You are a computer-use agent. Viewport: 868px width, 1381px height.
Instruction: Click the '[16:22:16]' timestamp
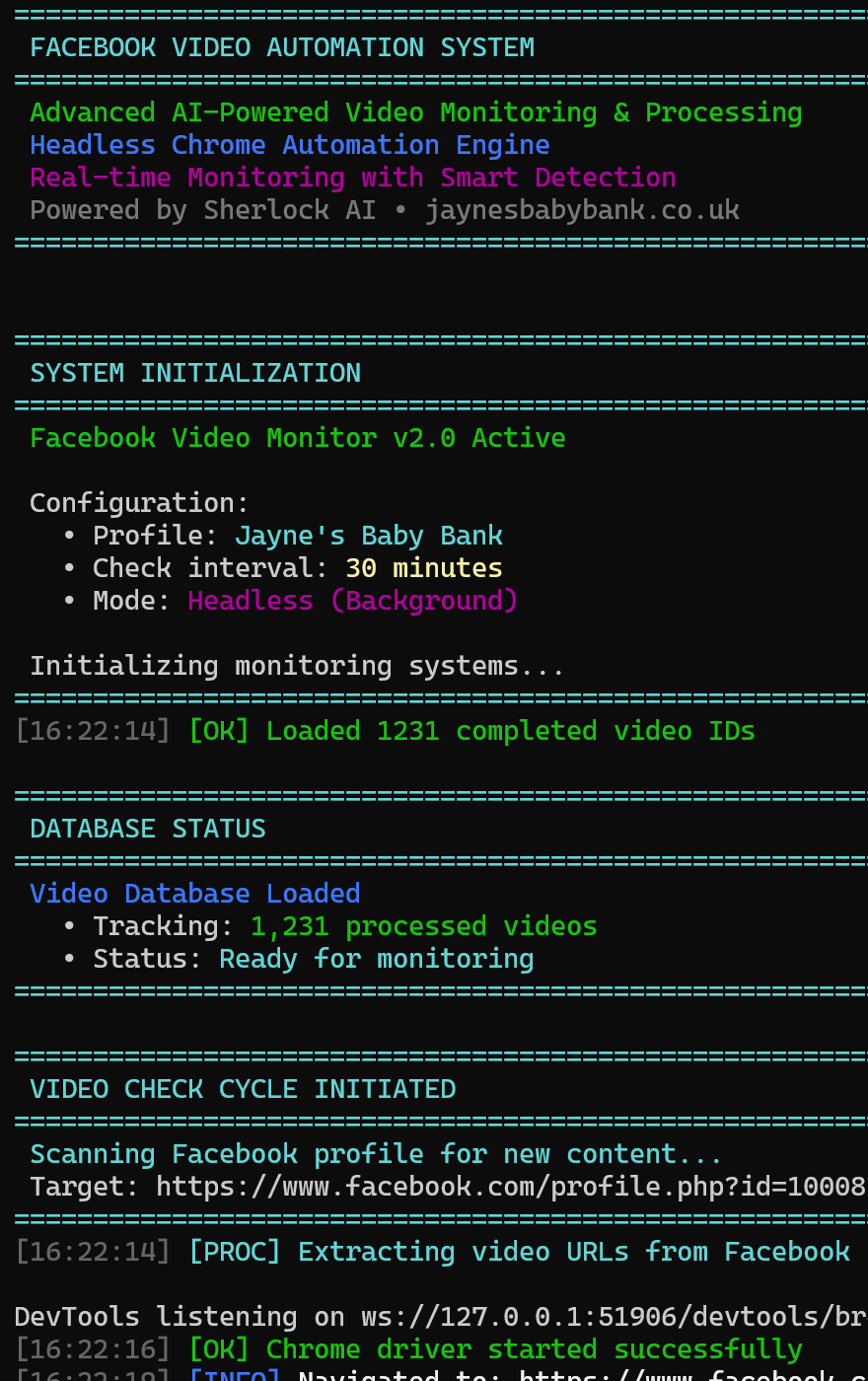pos(93,1349)
